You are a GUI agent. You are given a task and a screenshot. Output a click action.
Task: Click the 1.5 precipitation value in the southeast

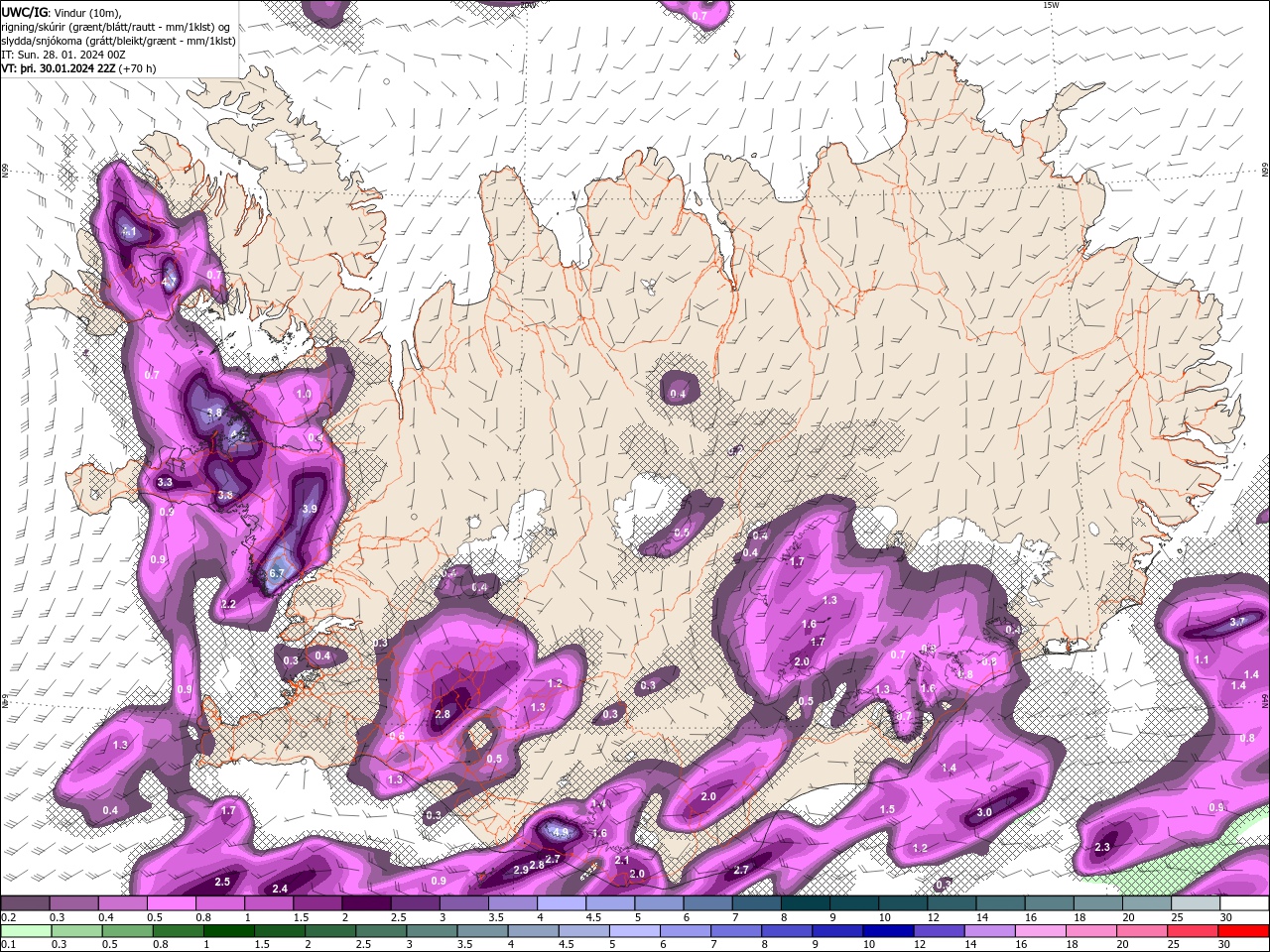pos(887,809)
